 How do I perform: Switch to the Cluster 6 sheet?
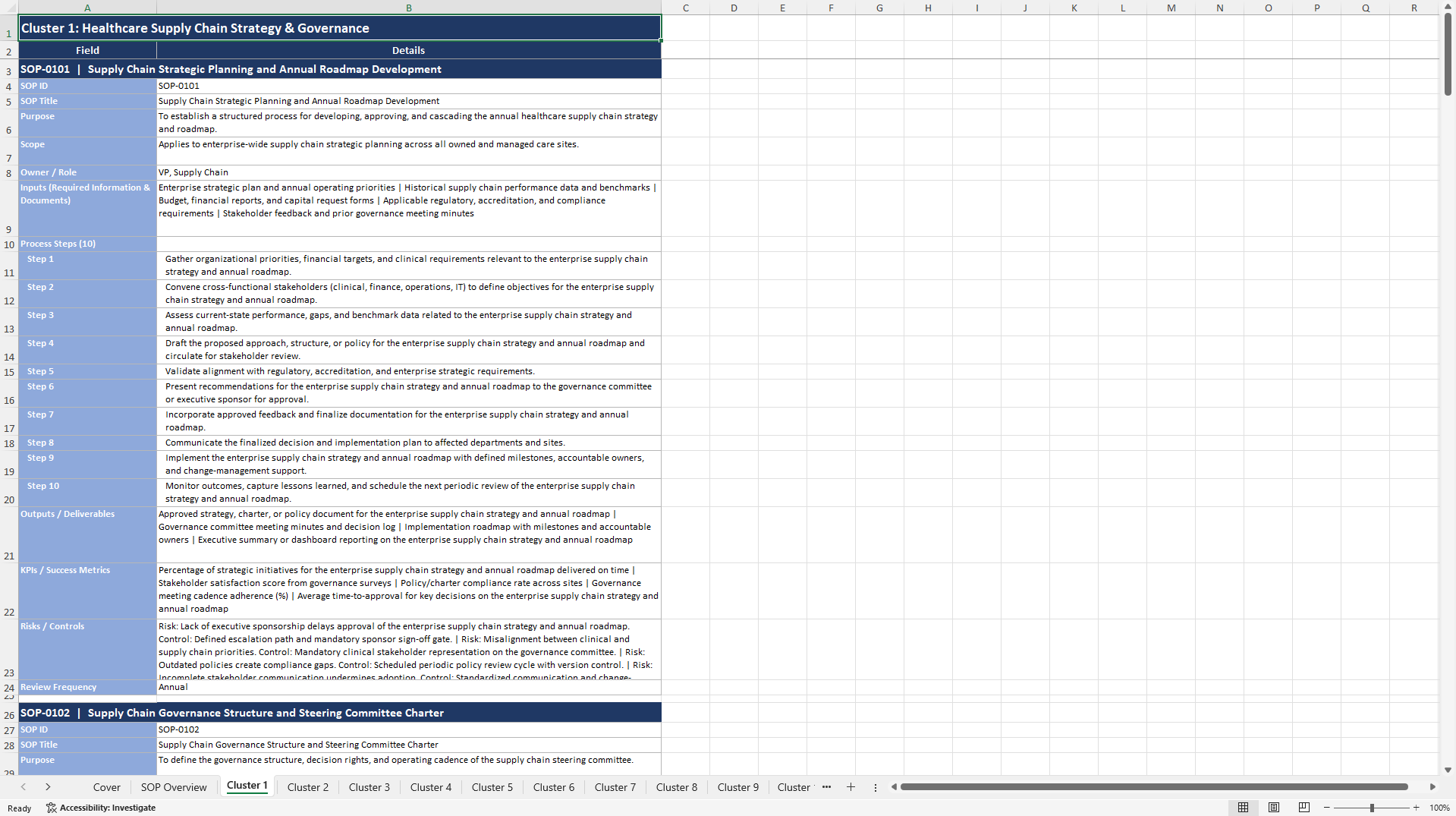pyautogui.click(x=554, y=787)
